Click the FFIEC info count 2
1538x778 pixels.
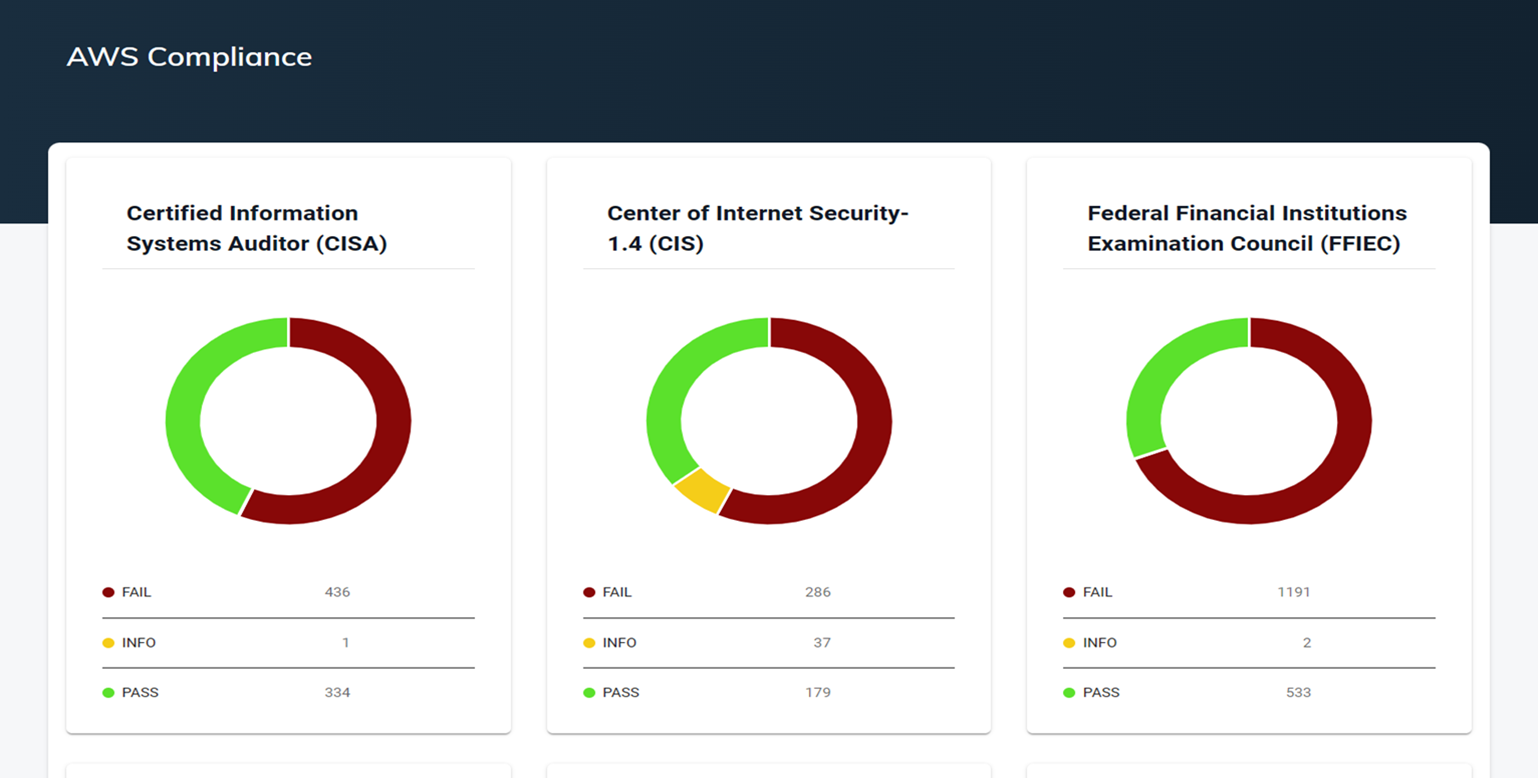[x=1307, y=642]
